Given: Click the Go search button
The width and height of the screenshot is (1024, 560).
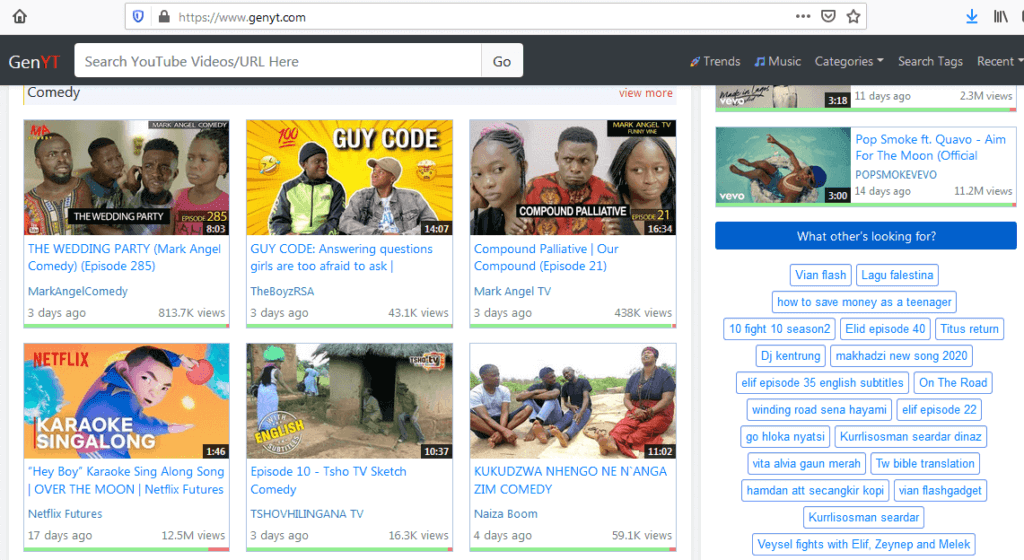Looking at the screenshot, I should [x=502, y=61].
